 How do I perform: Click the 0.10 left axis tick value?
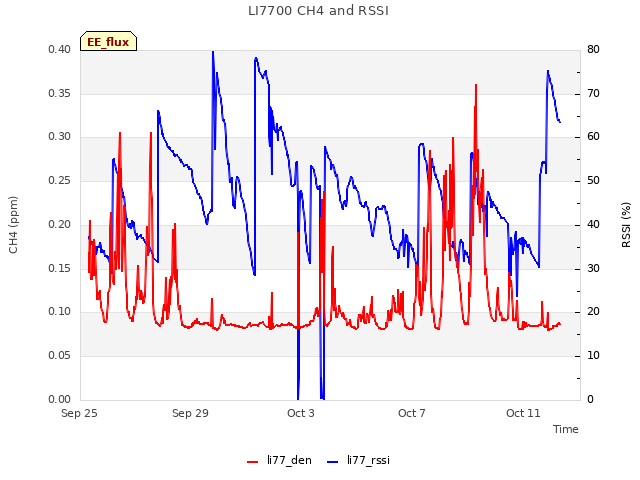(x=60, y=312)
